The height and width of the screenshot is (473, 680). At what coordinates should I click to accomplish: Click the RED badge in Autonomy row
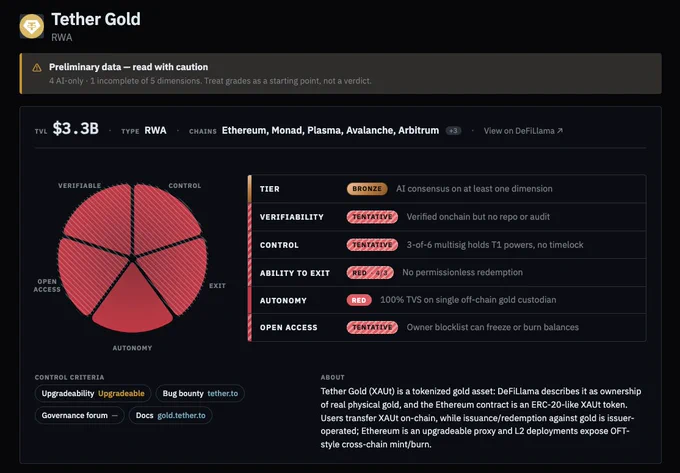pos(359,300)
